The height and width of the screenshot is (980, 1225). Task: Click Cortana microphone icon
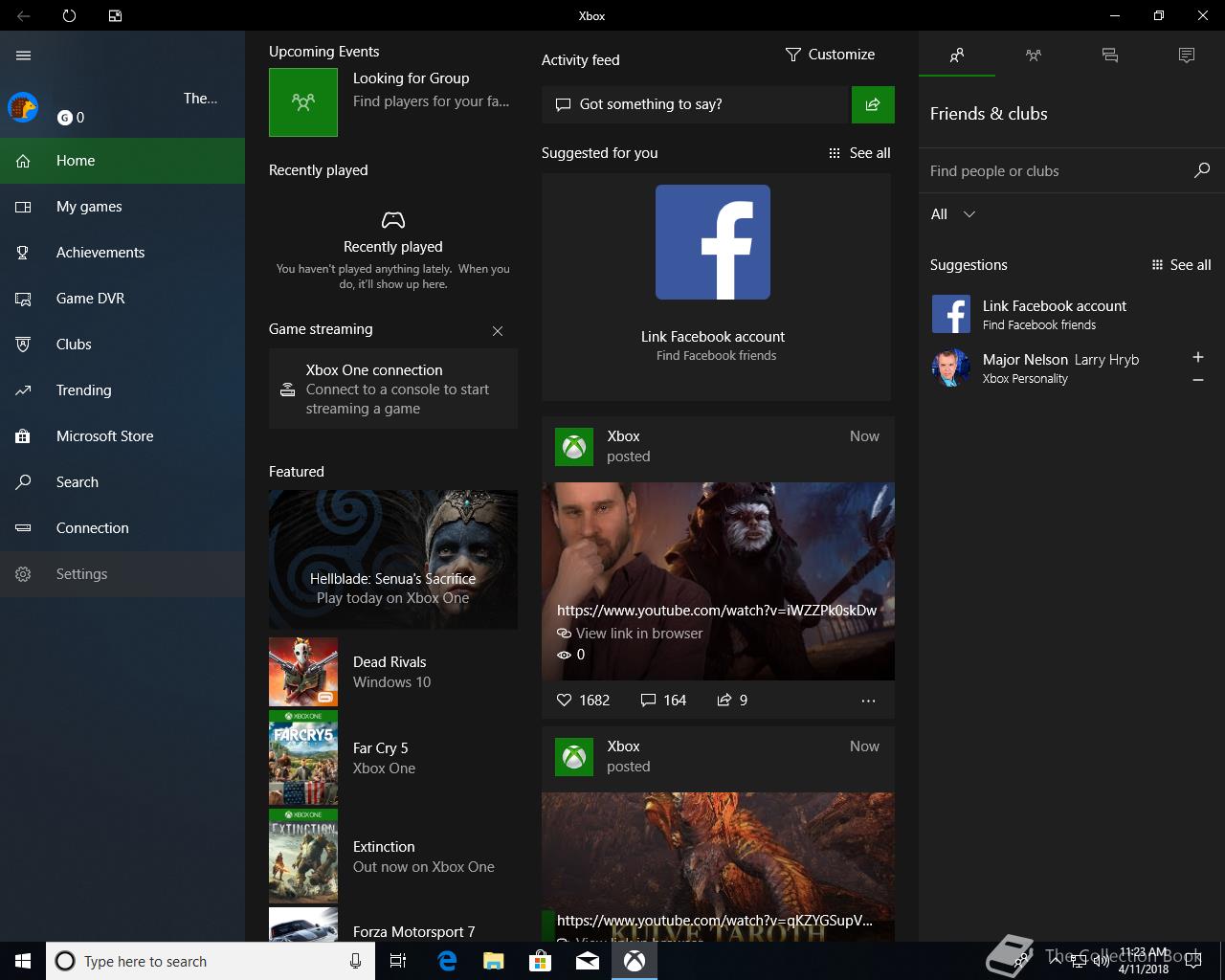point(355,961)
